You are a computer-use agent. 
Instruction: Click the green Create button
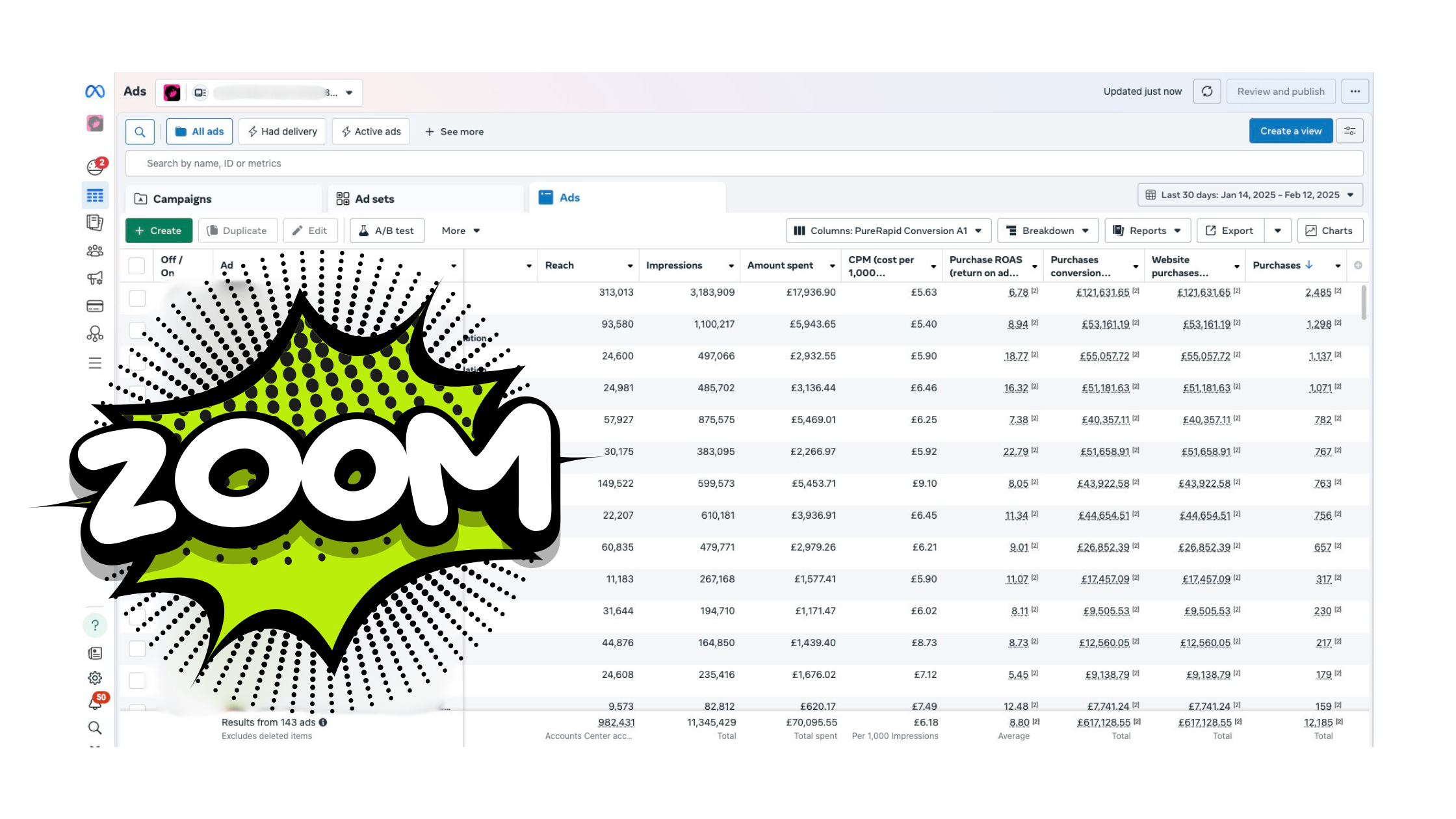159,231
